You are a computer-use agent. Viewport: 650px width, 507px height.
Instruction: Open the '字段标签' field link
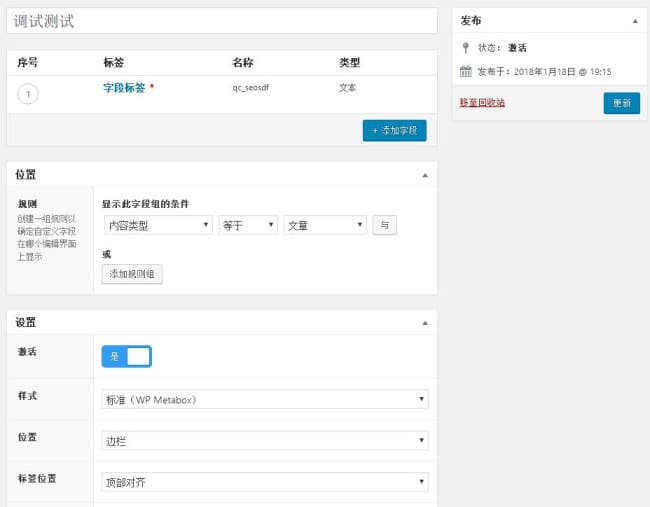point(124,88)
